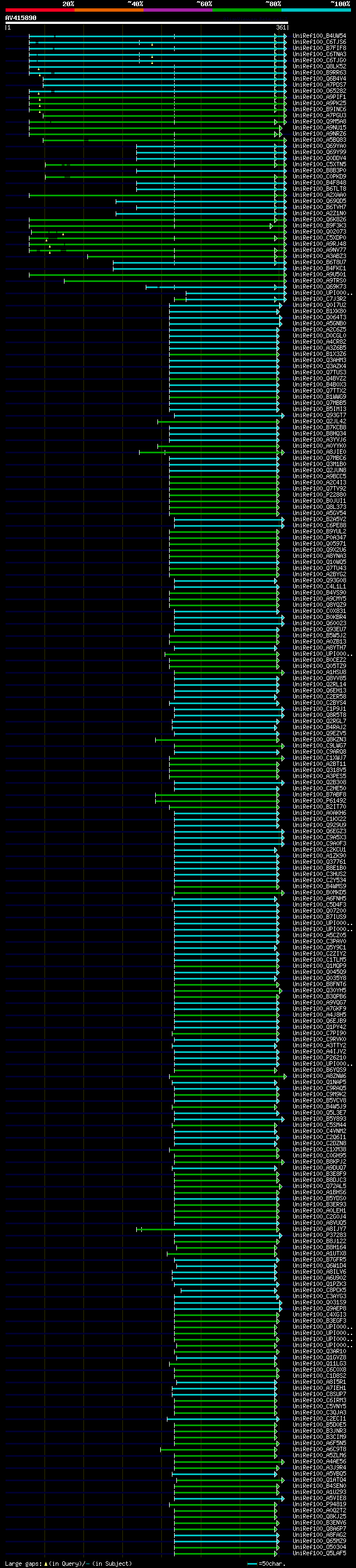356x1568 pixels.
Task: Open hit UniRef100_Q6K826
Action: (x=319, y=220)
